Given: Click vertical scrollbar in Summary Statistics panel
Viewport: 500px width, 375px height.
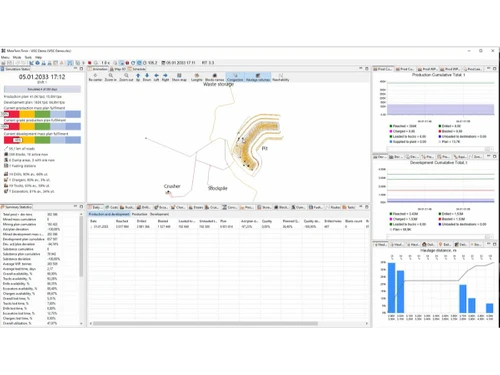Looking at the screenshot, I should point(81,247).
